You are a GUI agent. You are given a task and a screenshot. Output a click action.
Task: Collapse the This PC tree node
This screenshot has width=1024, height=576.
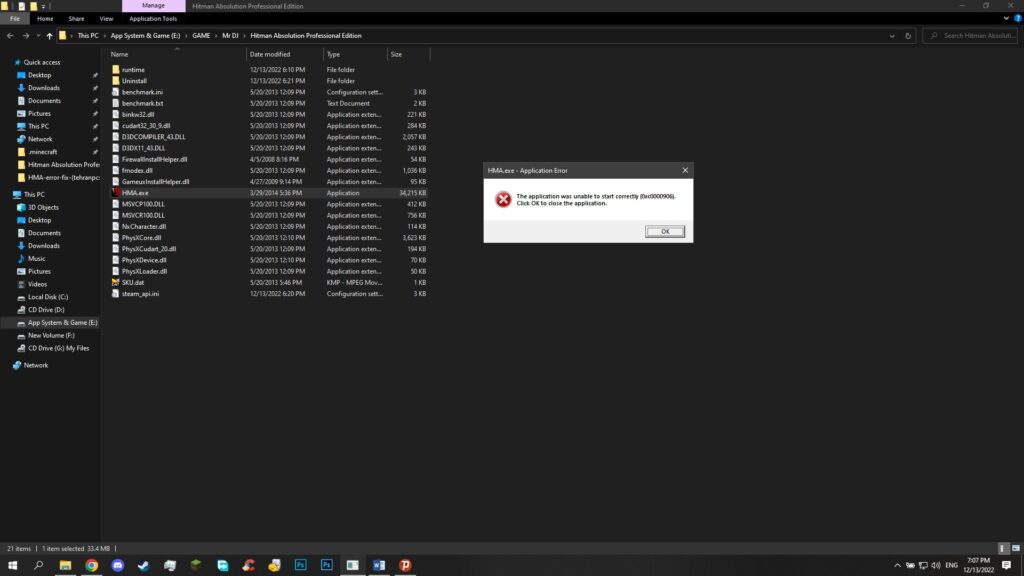pos(7,194)
